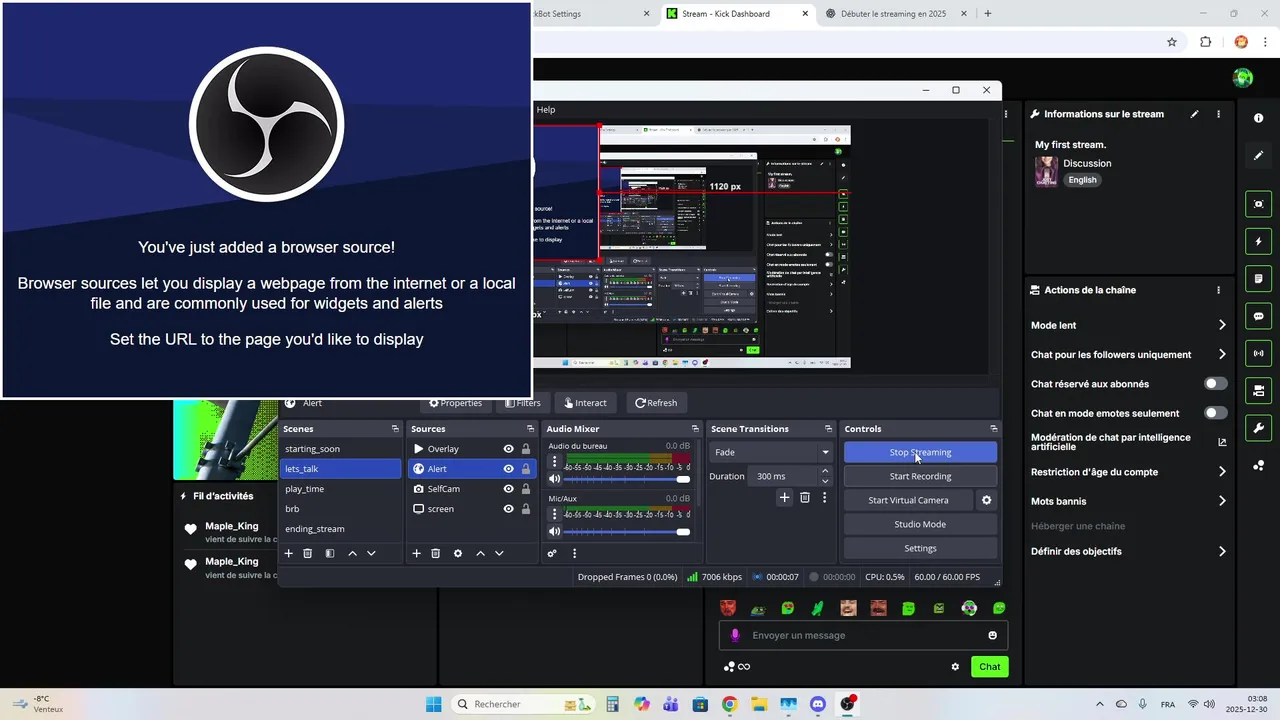Open emoji picker in chat field
Viewport: 1280px width, 720px height.
tap(992, 635)
